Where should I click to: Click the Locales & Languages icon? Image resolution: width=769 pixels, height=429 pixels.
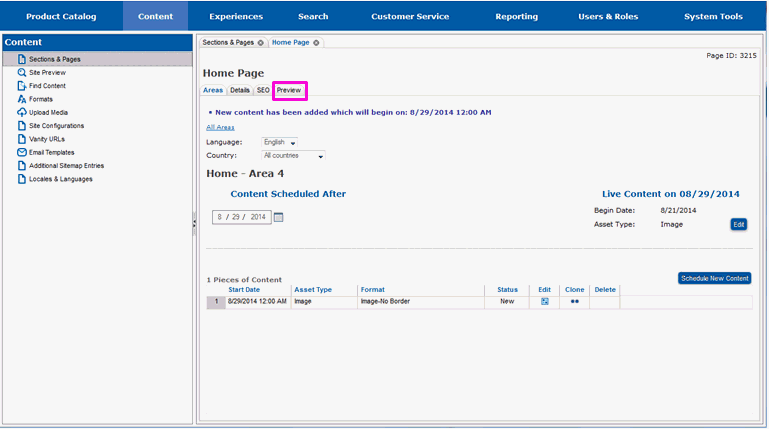(22, 179)
